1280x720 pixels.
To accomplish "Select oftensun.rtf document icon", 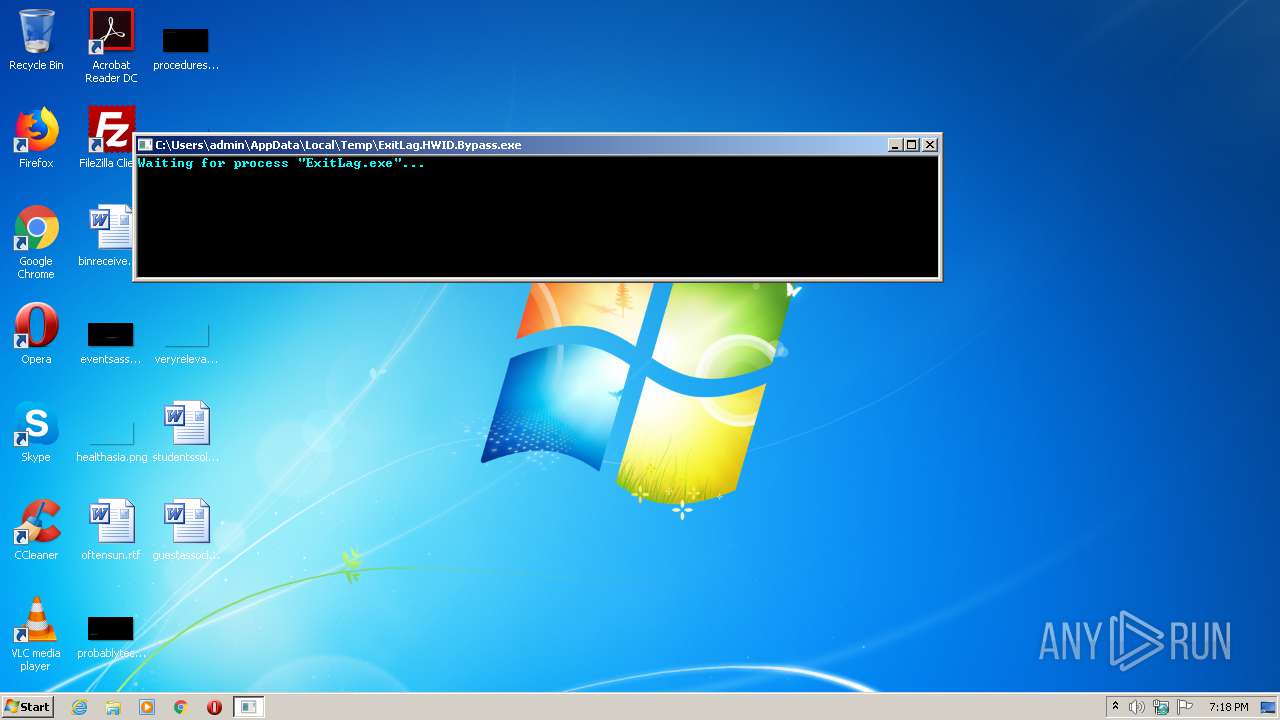I will [x=111, y=530].
